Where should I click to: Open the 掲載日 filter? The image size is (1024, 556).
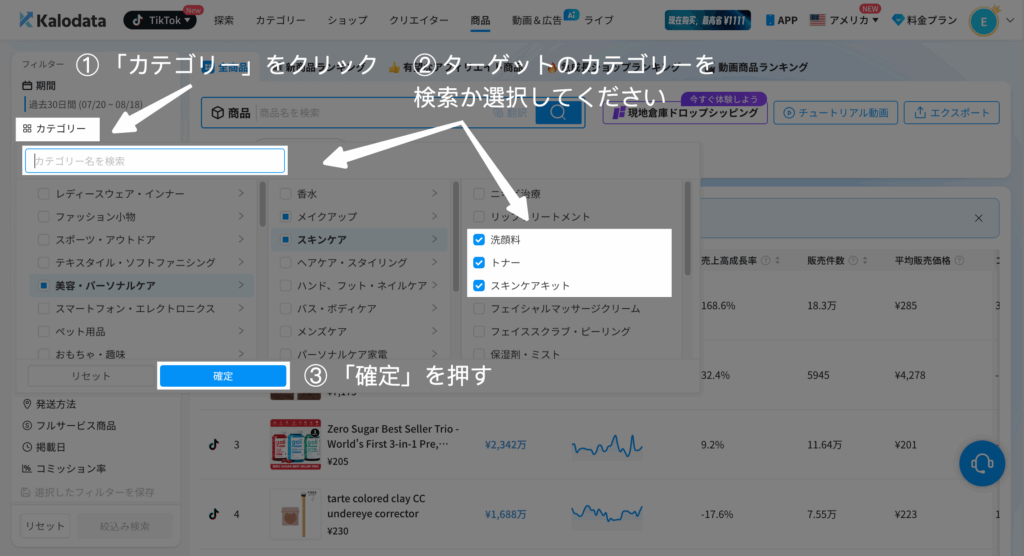point(44,448)
